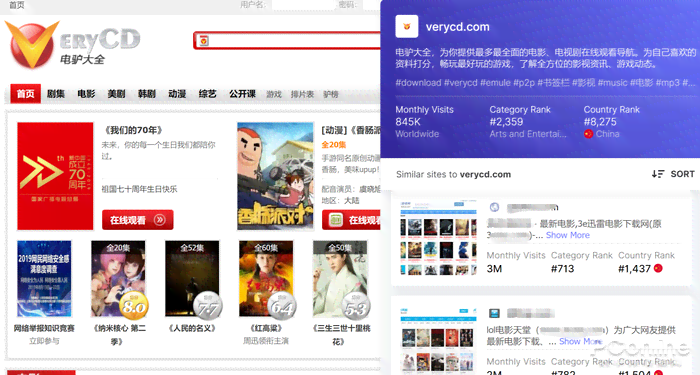Click the 3M monthly visits value
This screenshot has height=375, width=700.
tap(494, 269)
